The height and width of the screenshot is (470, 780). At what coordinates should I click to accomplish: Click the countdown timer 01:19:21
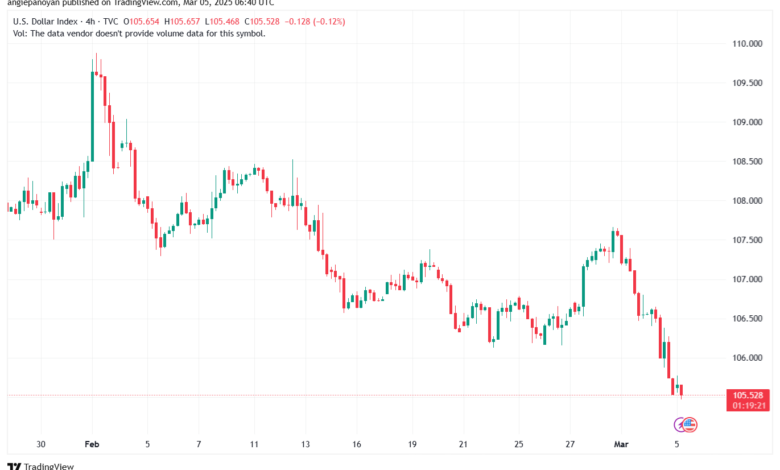coord(749,405)
